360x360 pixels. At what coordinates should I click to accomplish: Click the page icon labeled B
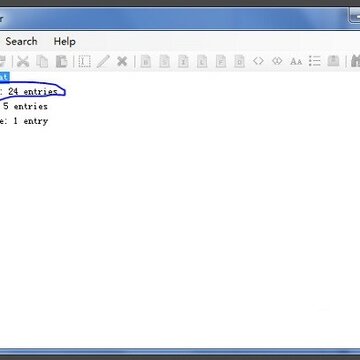[x=146, y=61]
